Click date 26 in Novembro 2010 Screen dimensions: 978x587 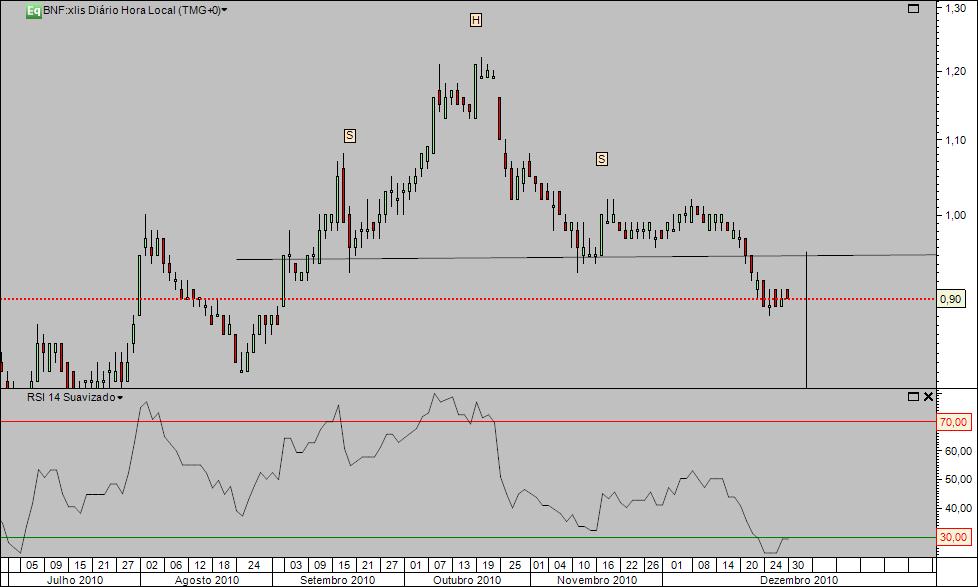652,565
